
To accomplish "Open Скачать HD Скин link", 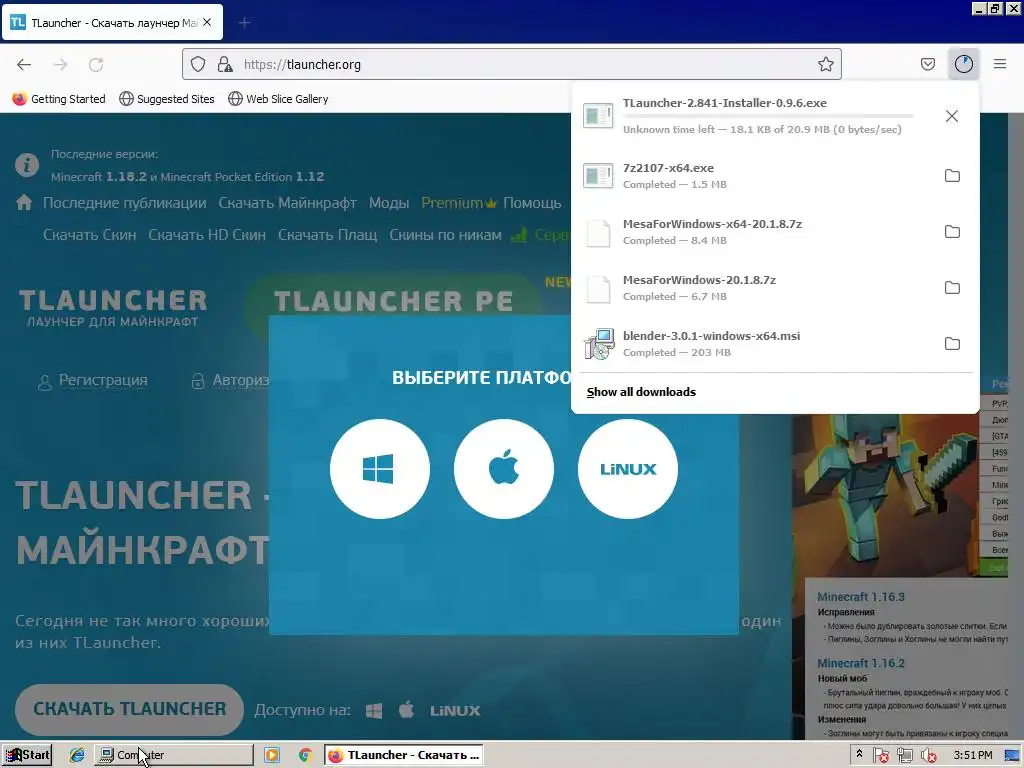I will coord(207,234).
